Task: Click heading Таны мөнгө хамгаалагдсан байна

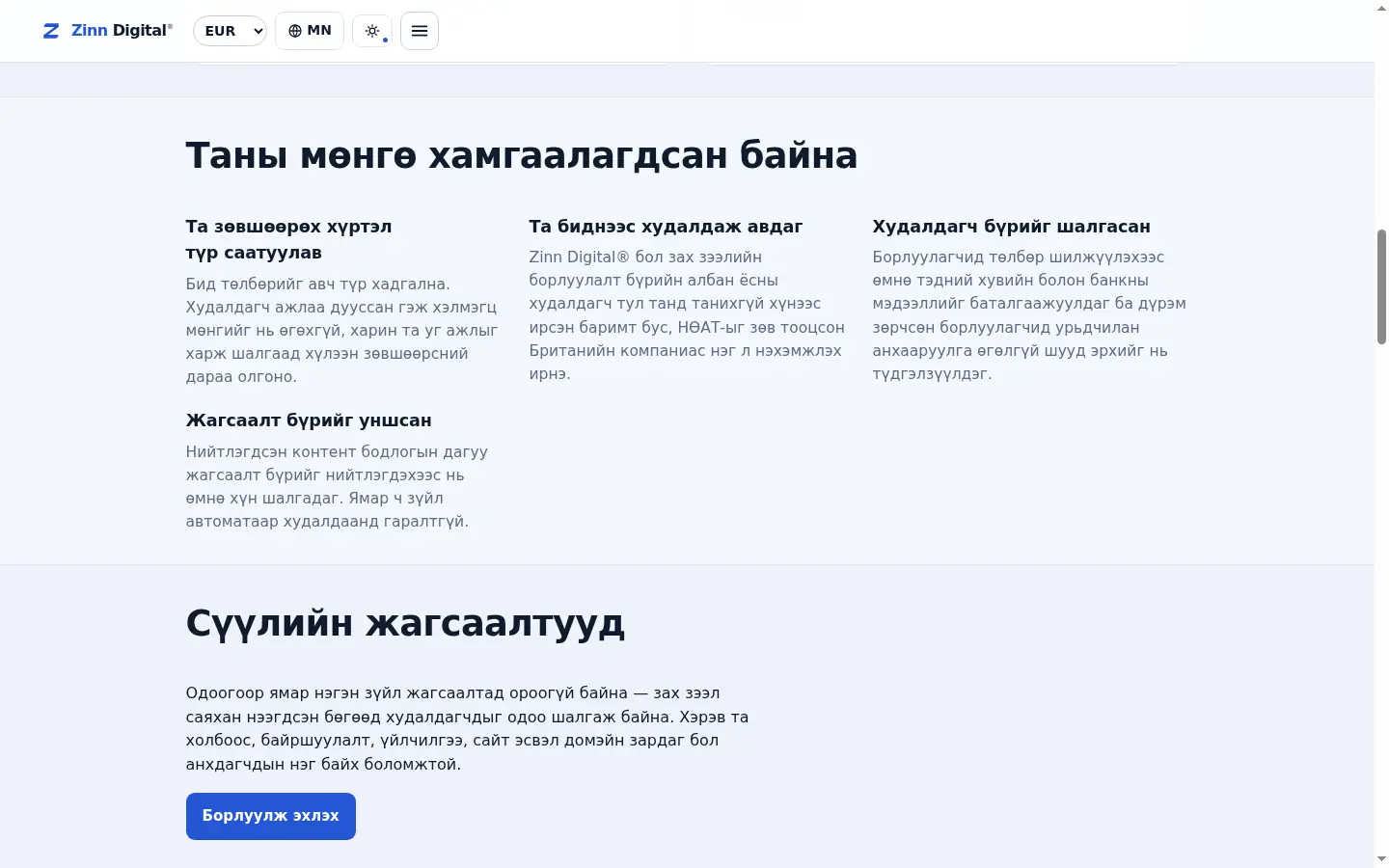Action: click(x=522, y=155)
